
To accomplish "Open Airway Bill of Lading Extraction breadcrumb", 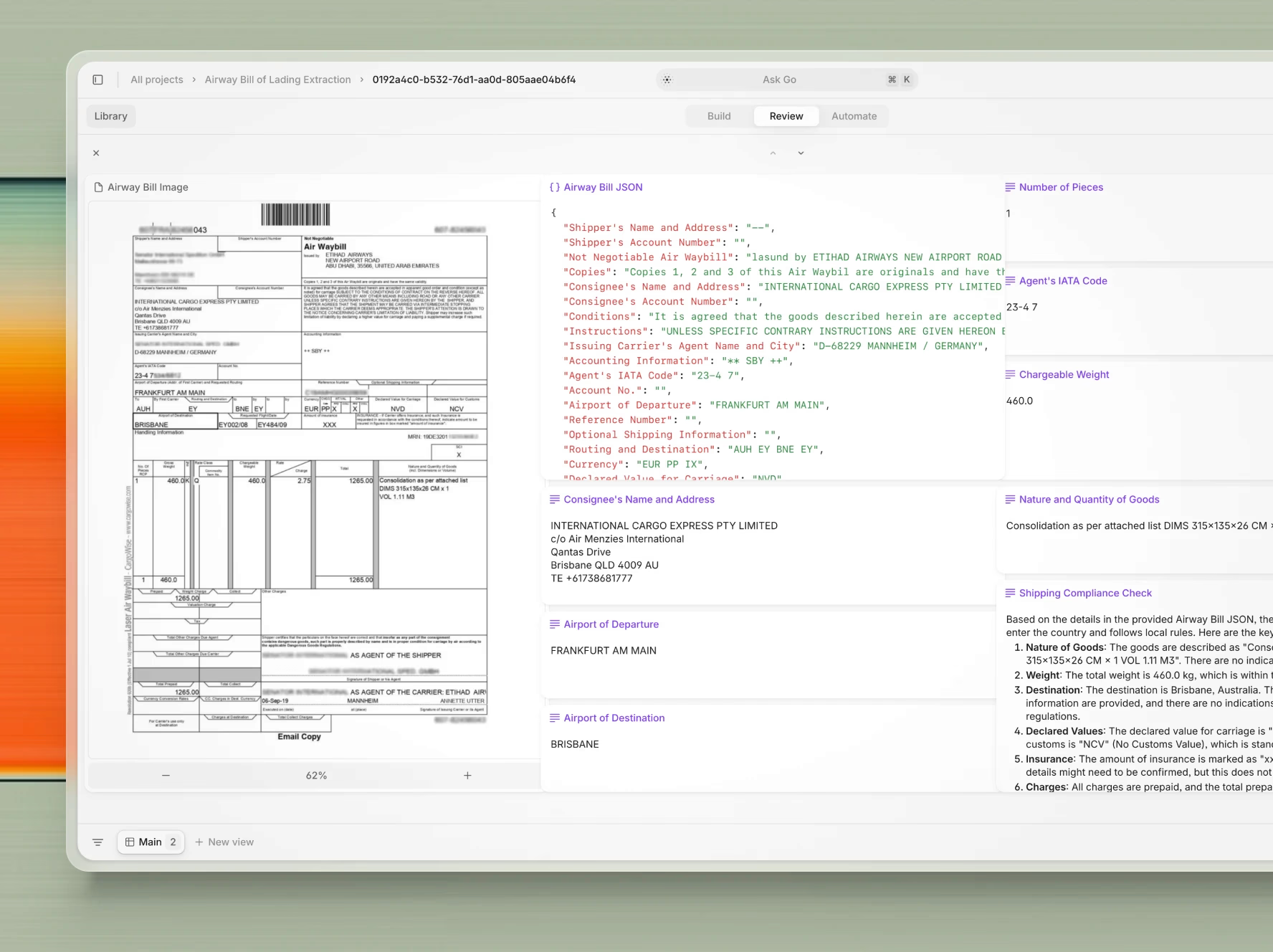I will pyautogui.click(x=278, y=80).
